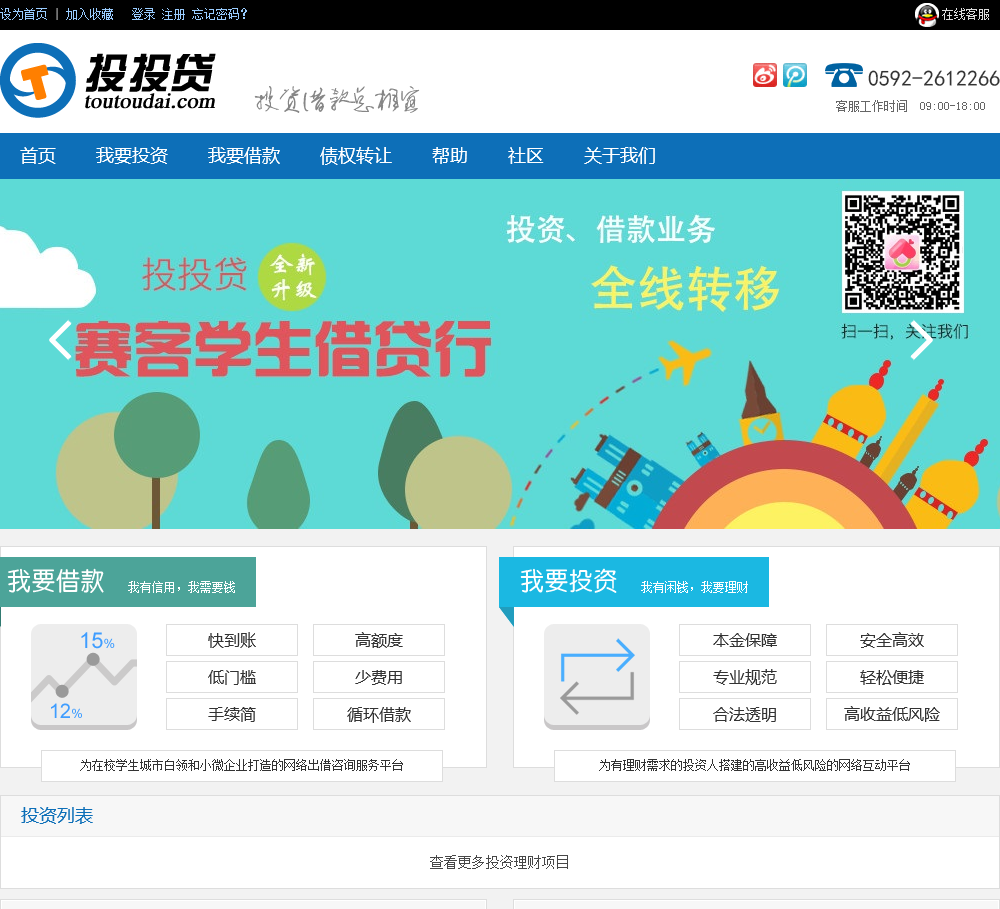Click the QR code in the banner
1000x909 pixels.
902,252
